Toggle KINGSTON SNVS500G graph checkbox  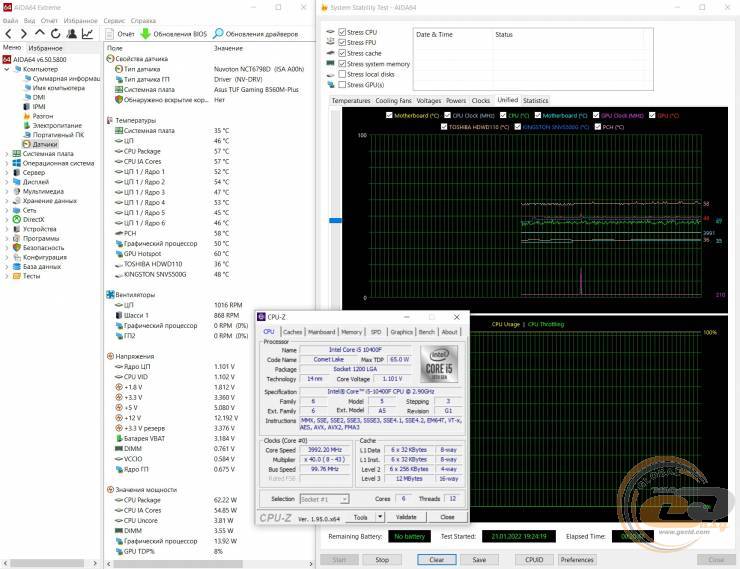click(x=518, y=126)
